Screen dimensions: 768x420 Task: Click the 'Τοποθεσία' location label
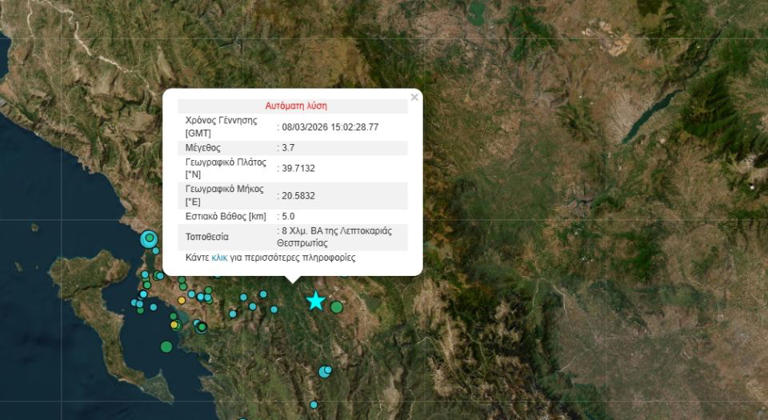point(207,237)
